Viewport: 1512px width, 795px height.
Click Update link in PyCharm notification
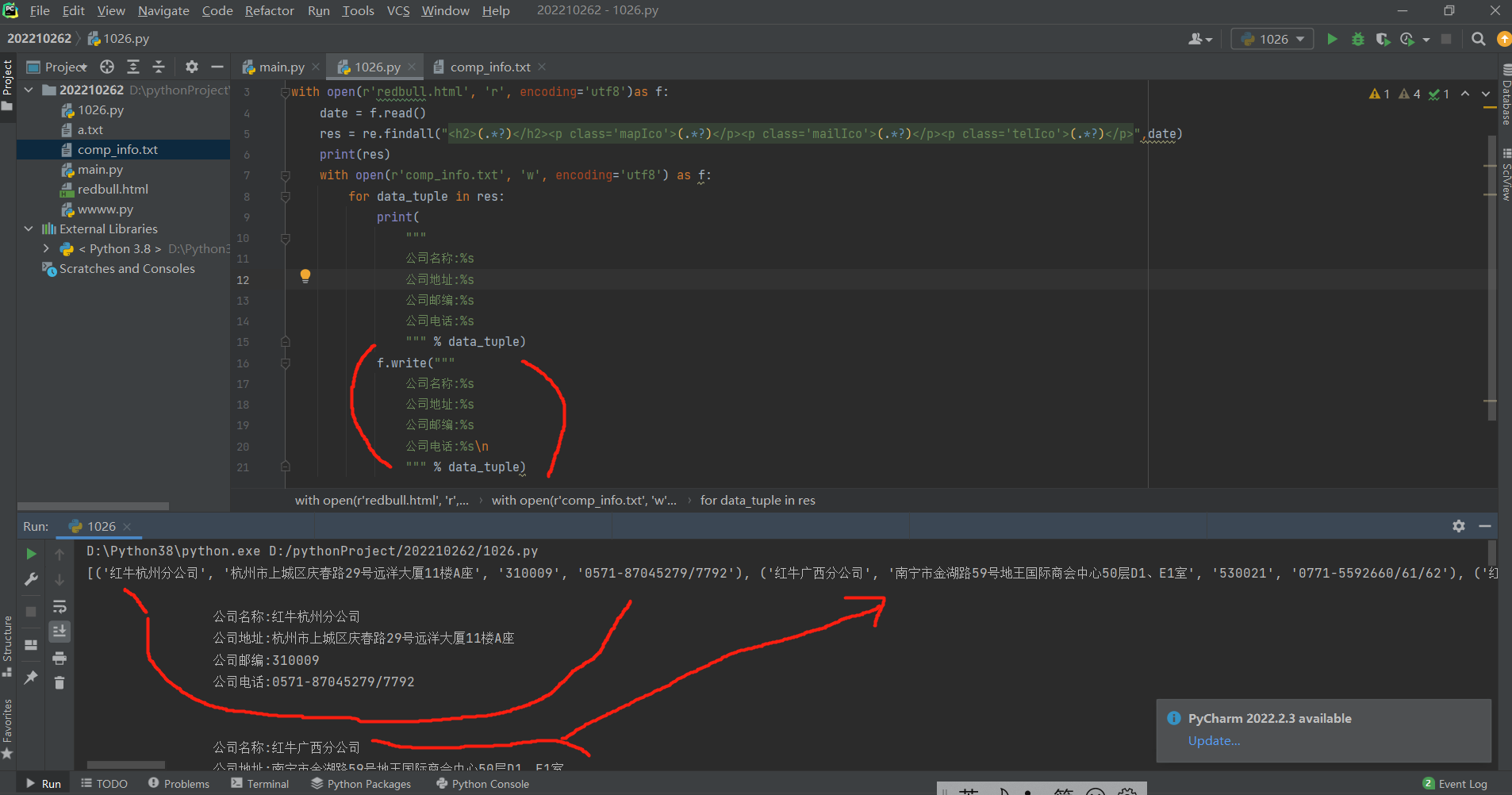click(1214, 740)
